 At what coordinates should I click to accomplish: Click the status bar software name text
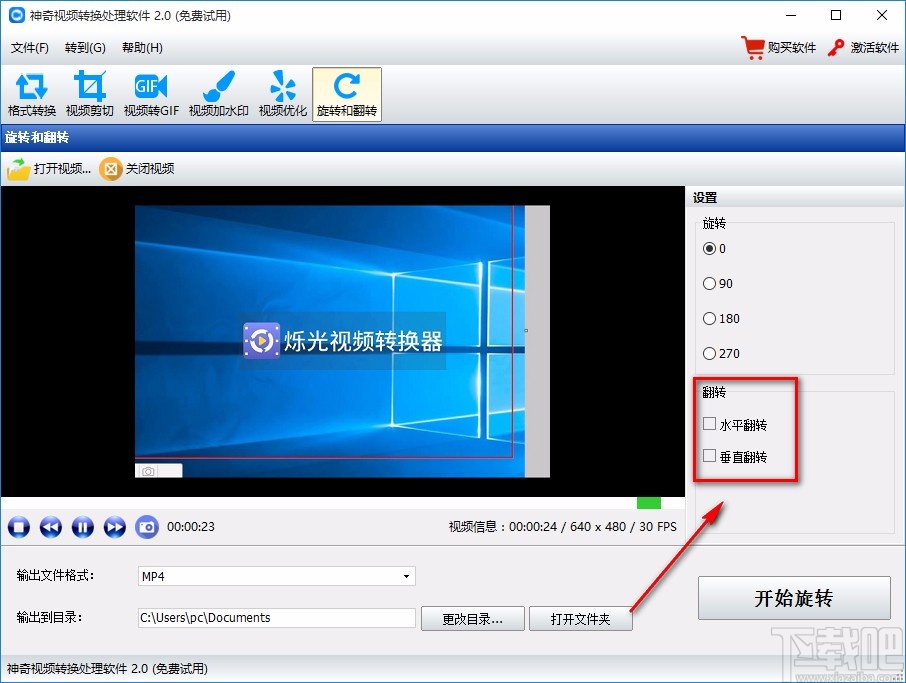click(x=107, y=669)
